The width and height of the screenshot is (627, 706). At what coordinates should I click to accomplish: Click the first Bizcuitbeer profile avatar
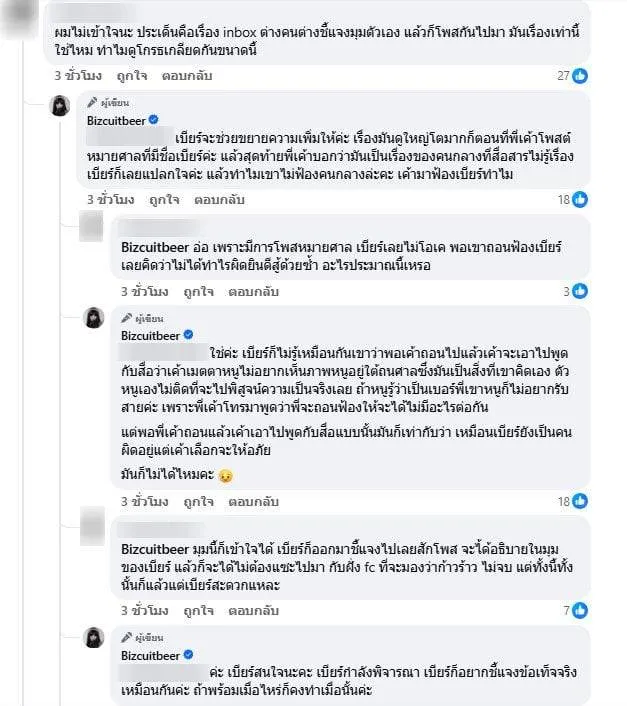click(61, 107)
